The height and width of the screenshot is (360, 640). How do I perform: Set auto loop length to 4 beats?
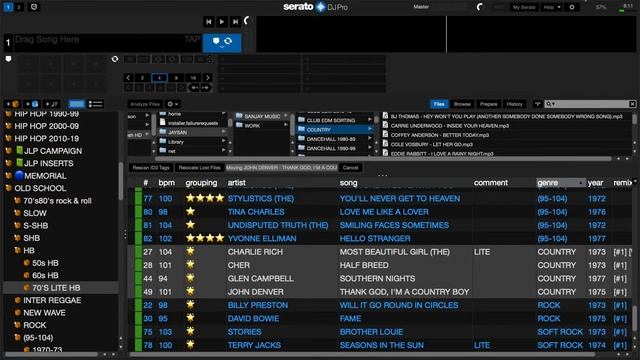pyautogui.click(x=159, y=78)
